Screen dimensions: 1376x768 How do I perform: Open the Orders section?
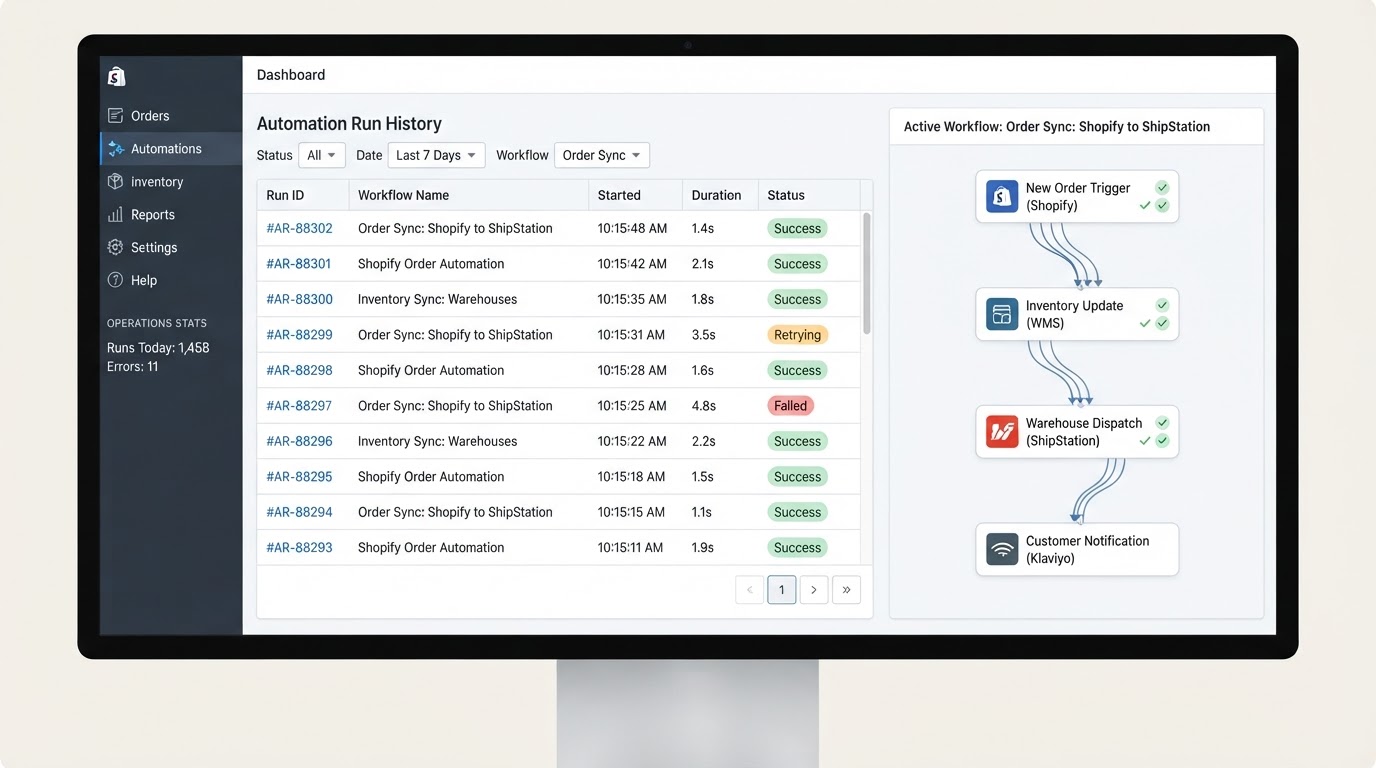coord(171,116)
